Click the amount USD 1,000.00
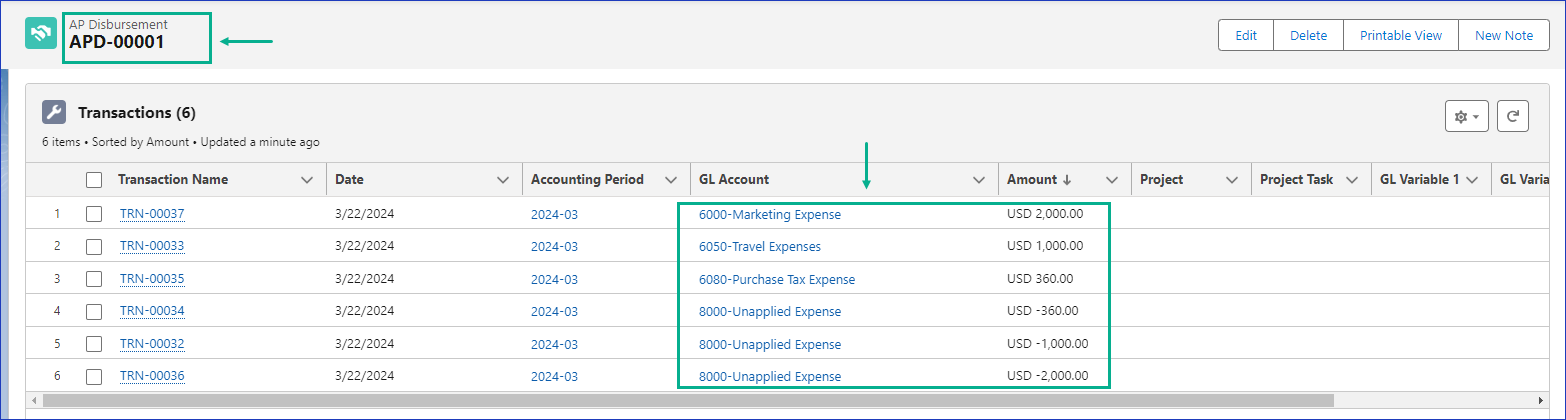The width and height of the screenshot is (1566, 420). pos(1045,246)
